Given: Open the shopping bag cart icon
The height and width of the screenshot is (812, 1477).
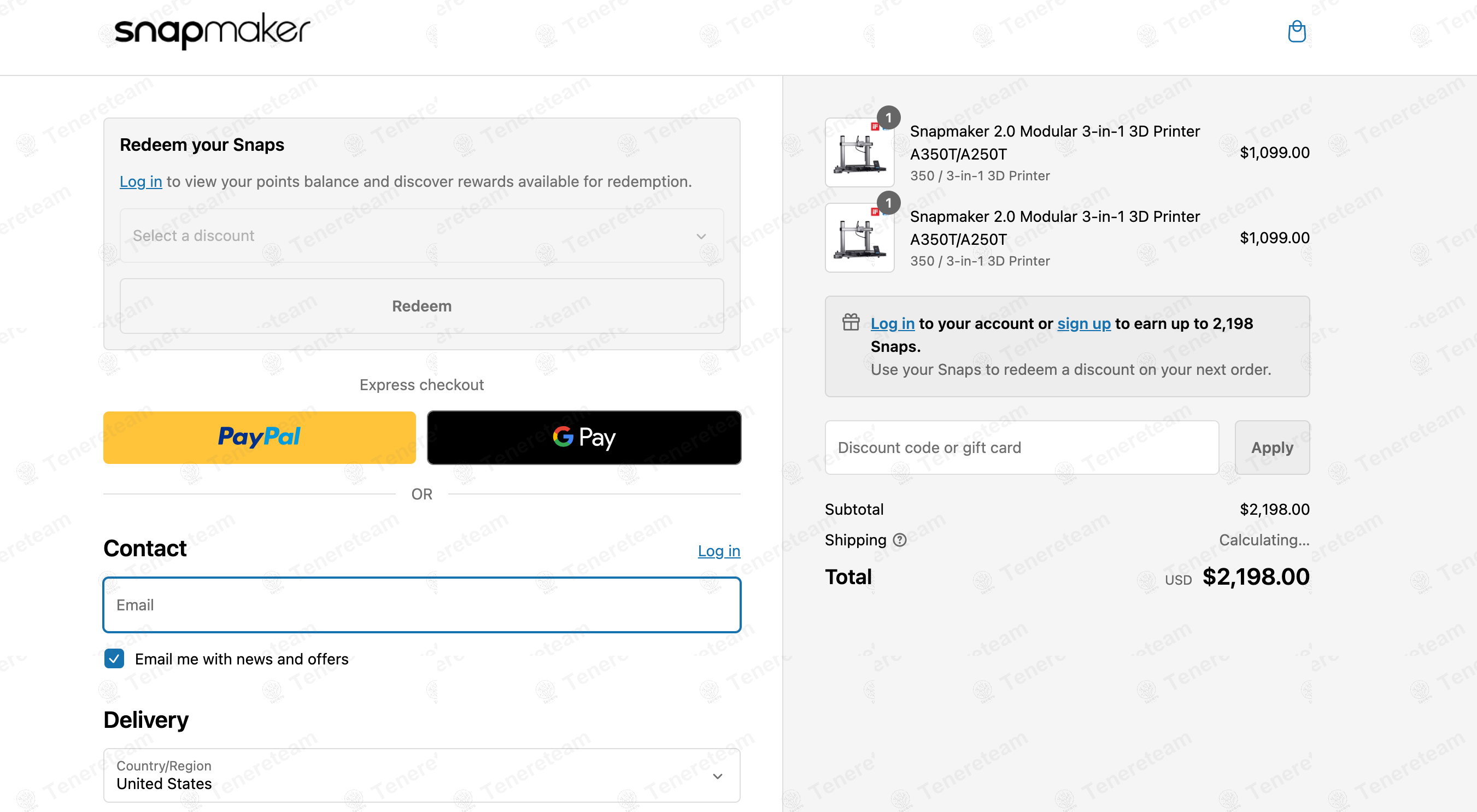Looking at the screenshot, I should pos(1297,32).
